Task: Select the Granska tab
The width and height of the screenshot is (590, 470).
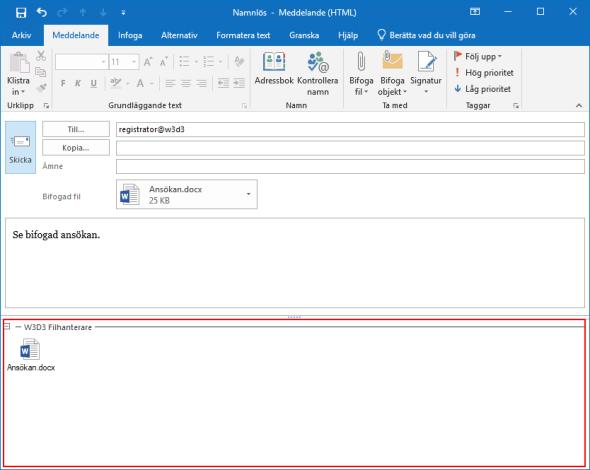Action: (304, 35)
